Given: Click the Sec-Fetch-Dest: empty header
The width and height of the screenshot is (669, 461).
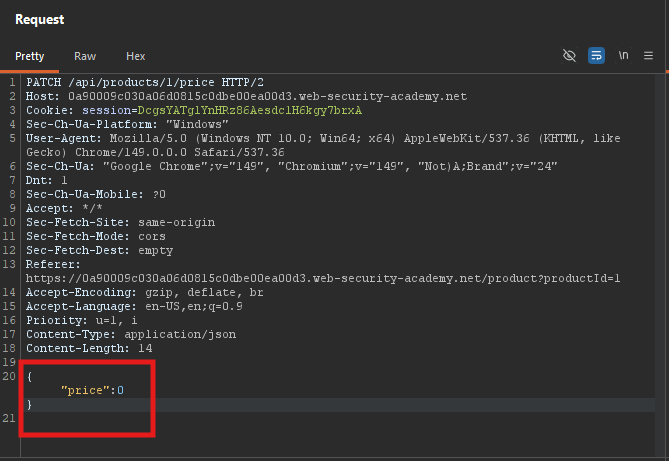Looking at the screenshot, I should (x=99, y=250).
